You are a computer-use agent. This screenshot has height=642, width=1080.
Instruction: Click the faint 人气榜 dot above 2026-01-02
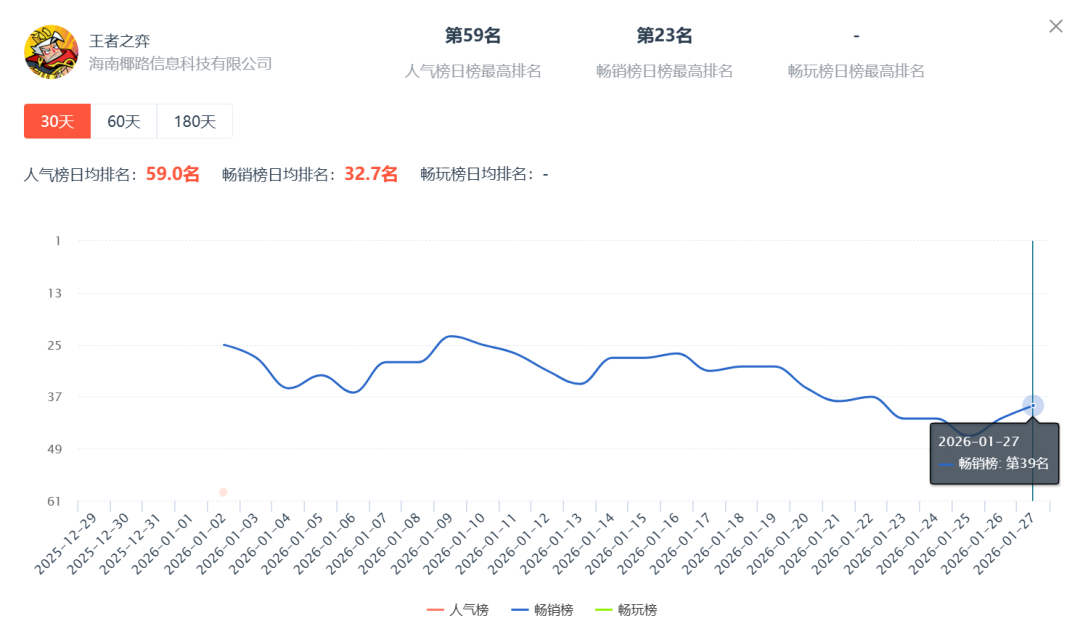coord(223,492)
